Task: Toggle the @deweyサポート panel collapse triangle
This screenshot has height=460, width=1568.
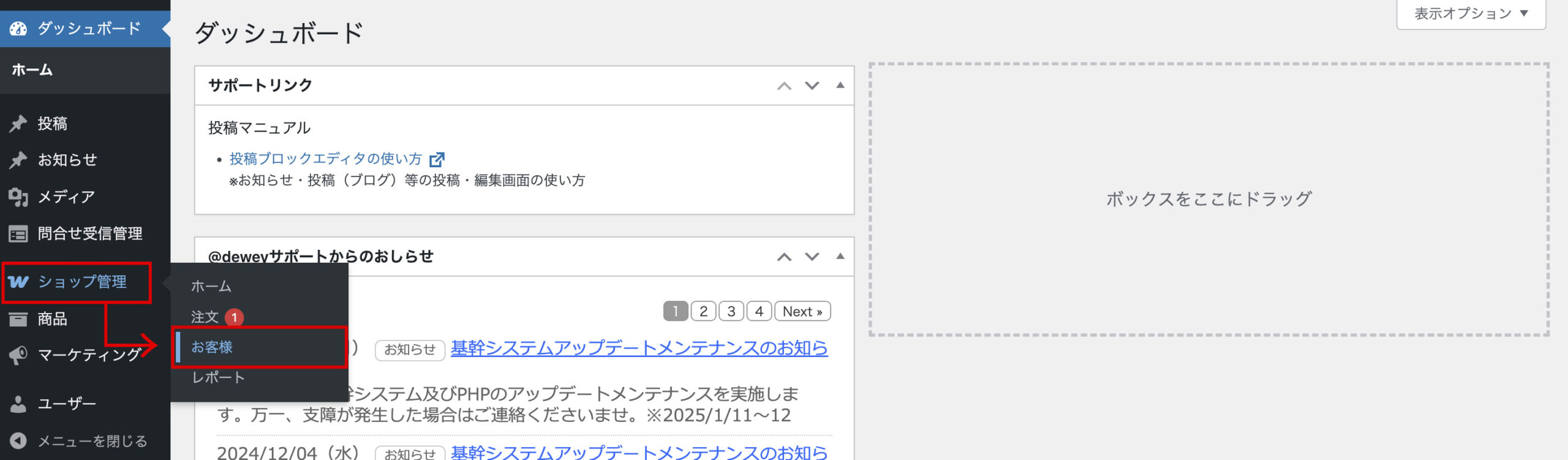Action: tap(840, 257)
